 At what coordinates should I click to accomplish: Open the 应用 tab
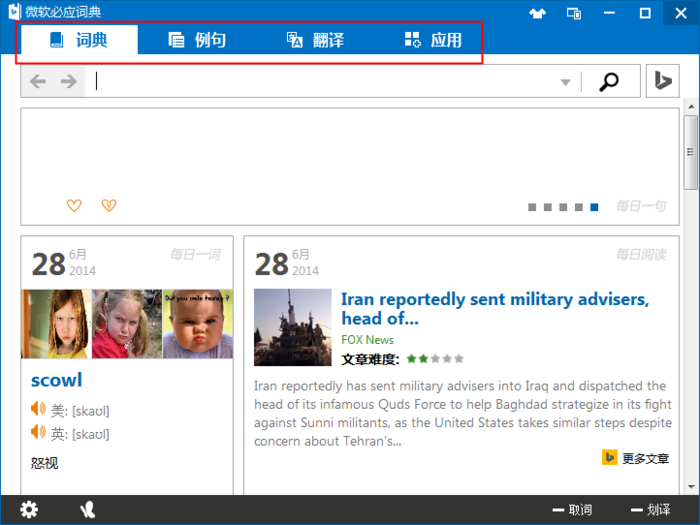click(433, 40)
